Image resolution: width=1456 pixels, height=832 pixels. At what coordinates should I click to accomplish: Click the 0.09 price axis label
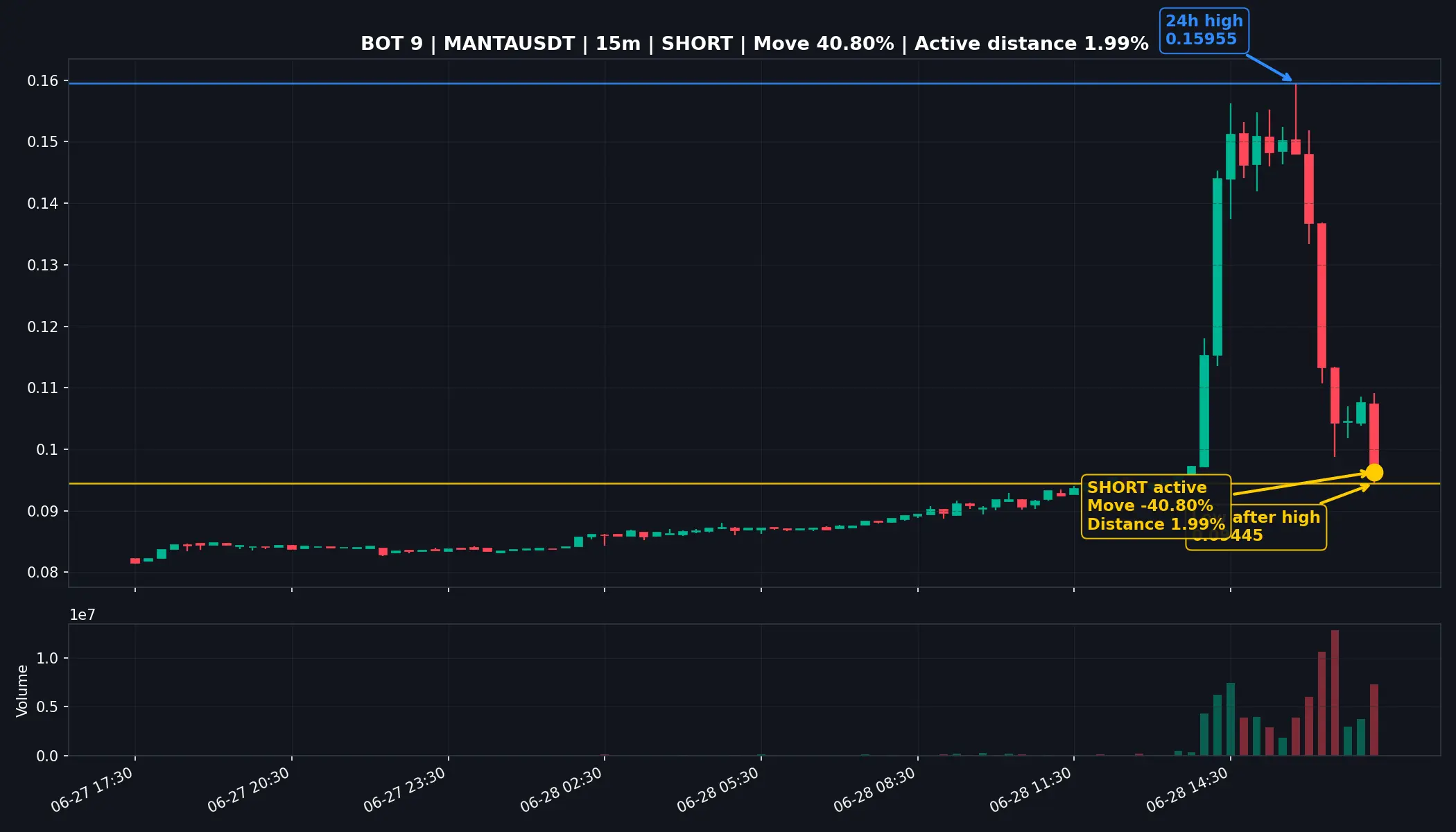pos(42,512)
